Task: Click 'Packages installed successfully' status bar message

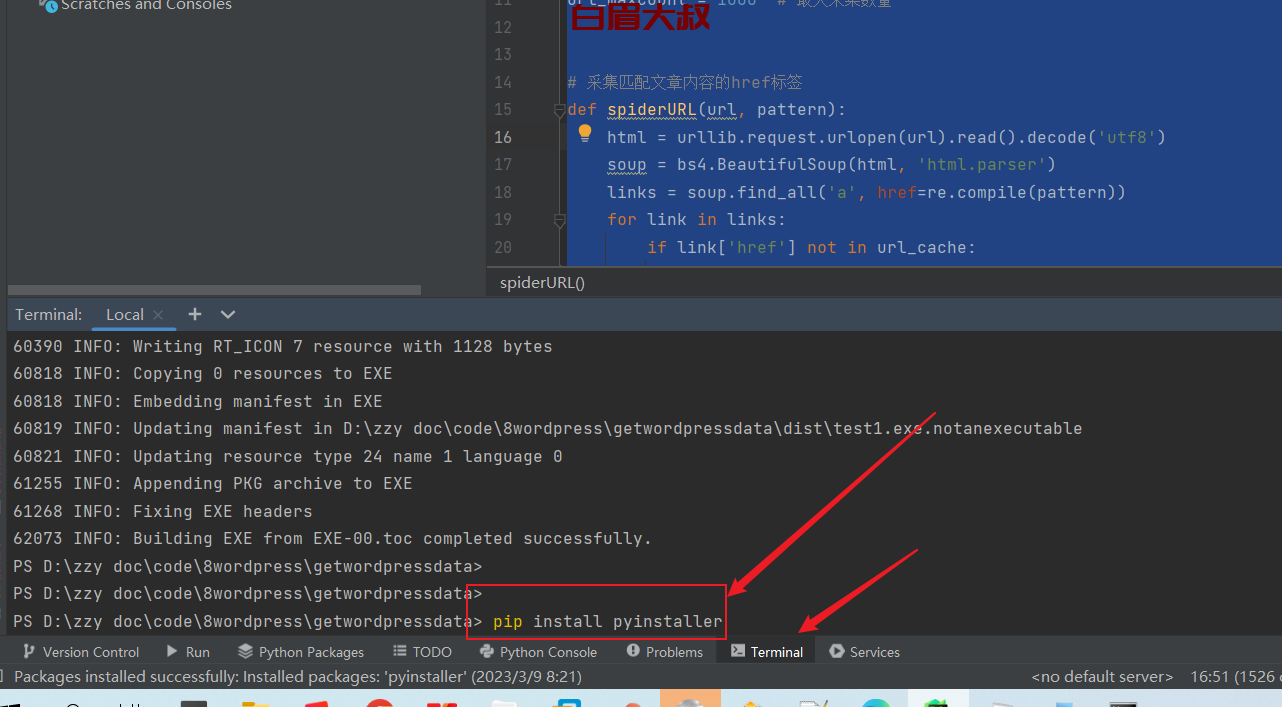Action: [x=298, y=677]
